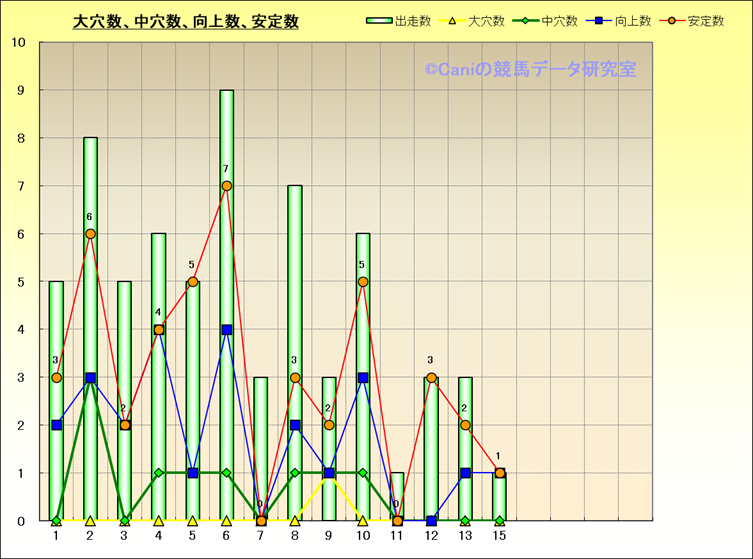Select orange circle marker at category 12

tap(431, 377)
